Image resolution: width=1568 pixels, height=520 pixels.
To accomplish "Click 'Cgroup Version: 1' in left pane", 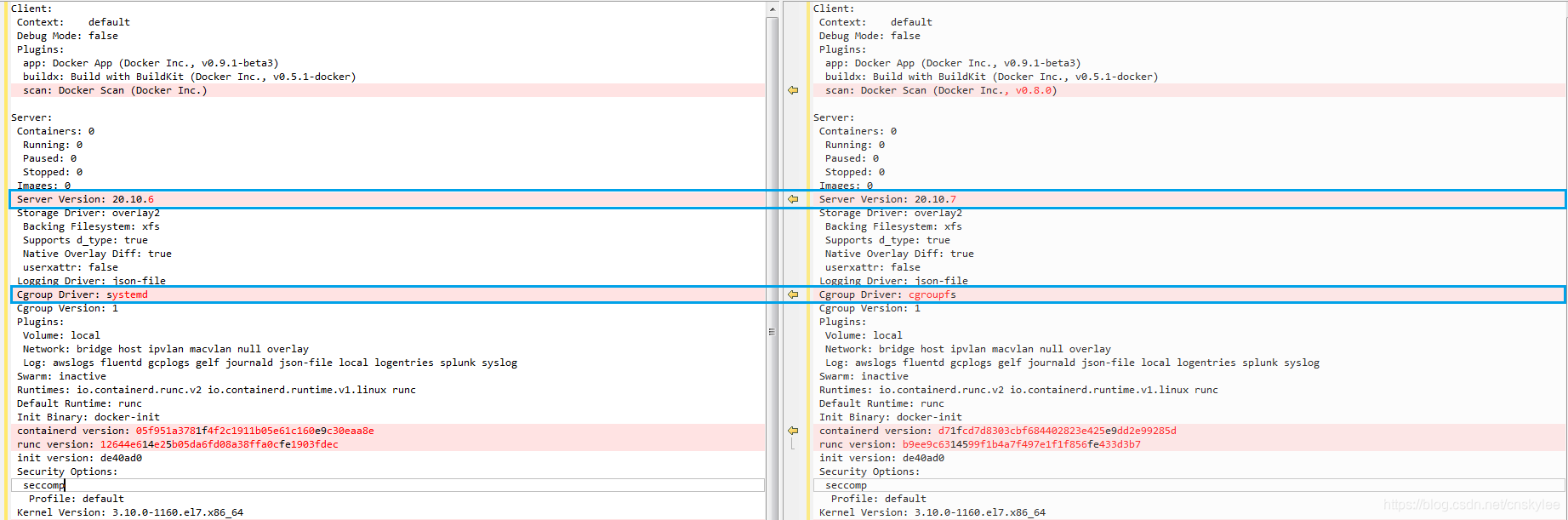I will coord(67,308).
